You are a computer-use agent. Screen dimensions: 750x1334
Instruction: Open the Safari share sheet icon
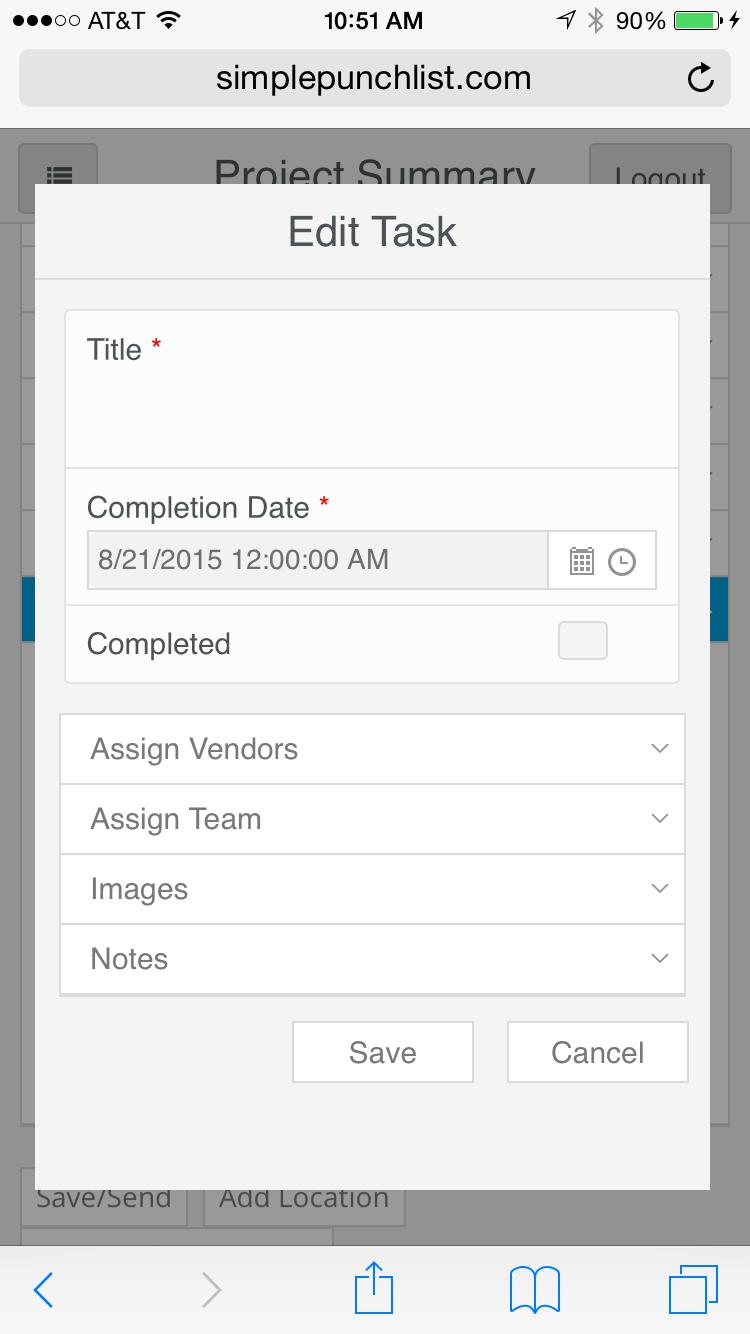373,1289
